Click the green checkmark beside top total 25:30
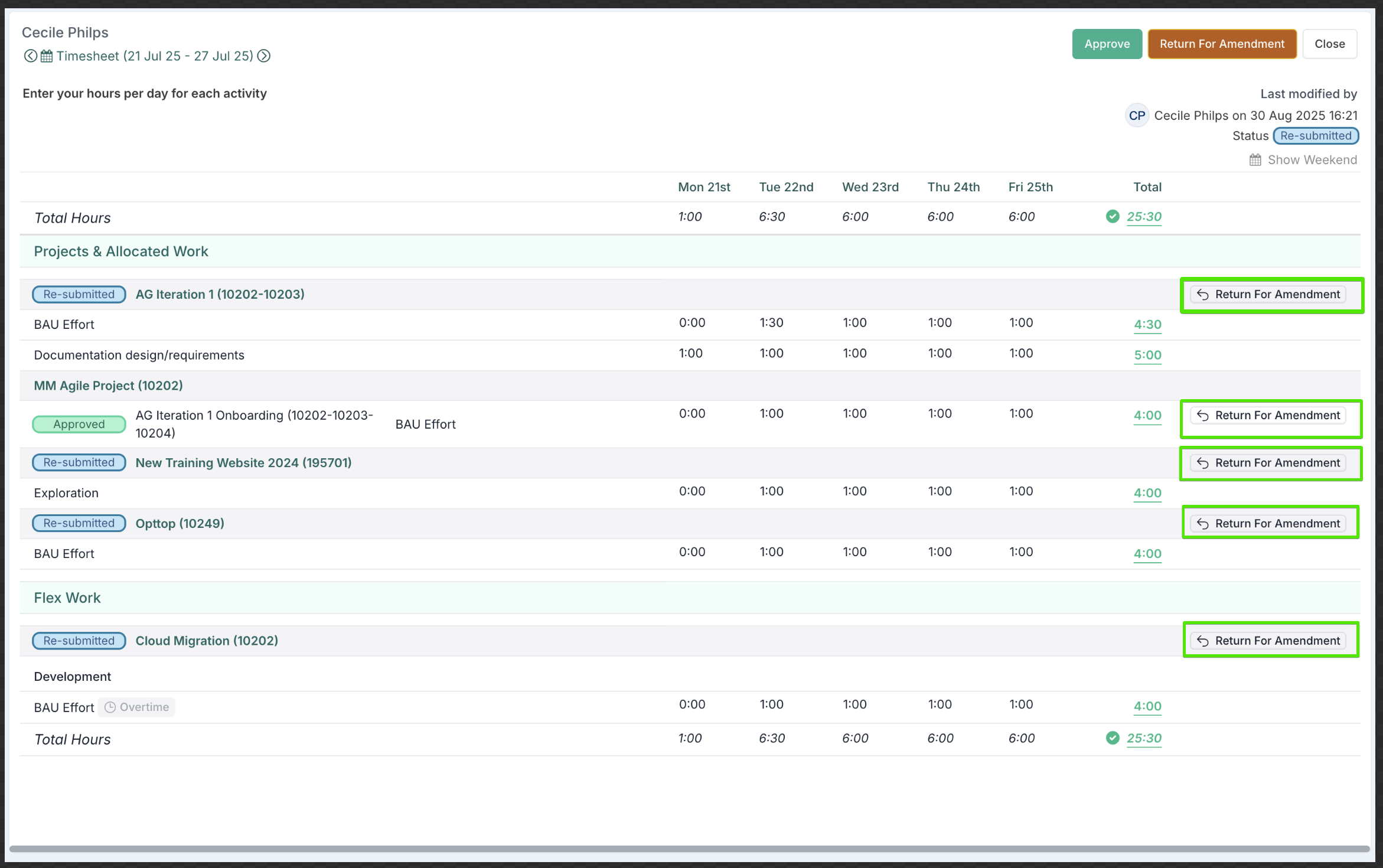This screenshot has height=868, width=1383. click(1113, 217)
